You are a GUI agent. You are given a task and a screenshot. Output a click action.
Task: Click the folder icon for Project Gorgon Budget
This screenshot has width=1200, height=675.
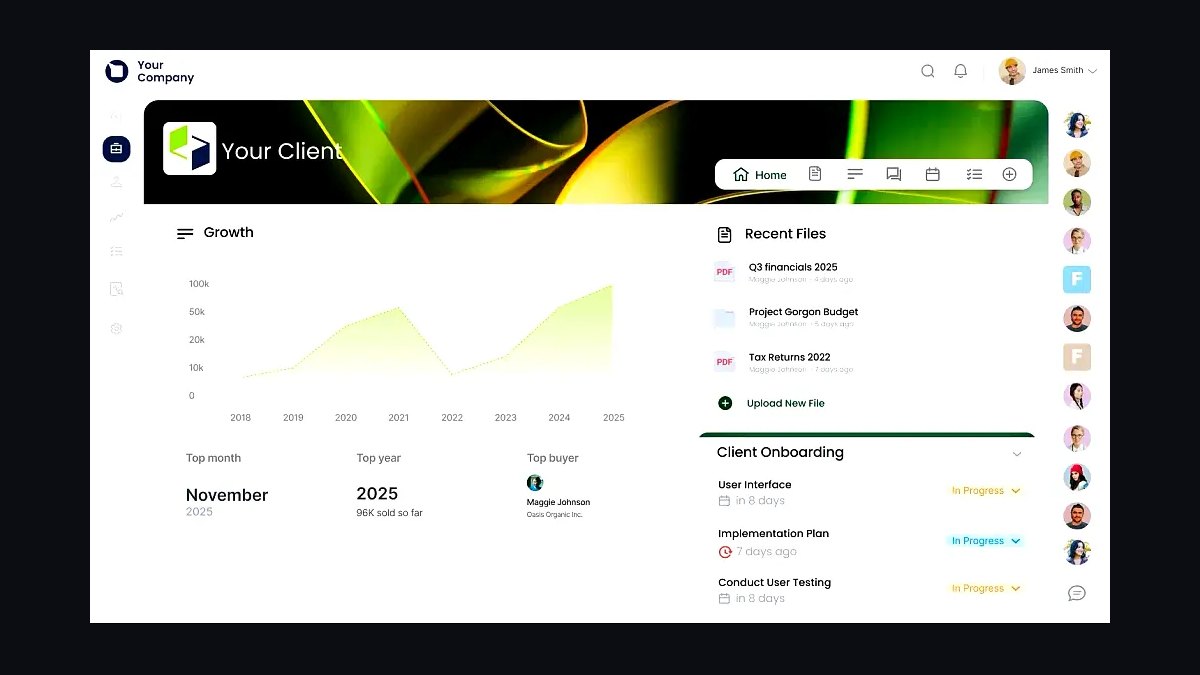pos(724,317)
